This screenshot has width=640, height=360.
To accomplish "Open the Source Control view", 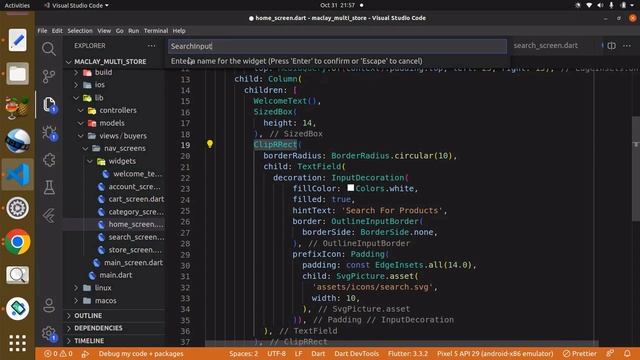I will click(x=49, y=76).
